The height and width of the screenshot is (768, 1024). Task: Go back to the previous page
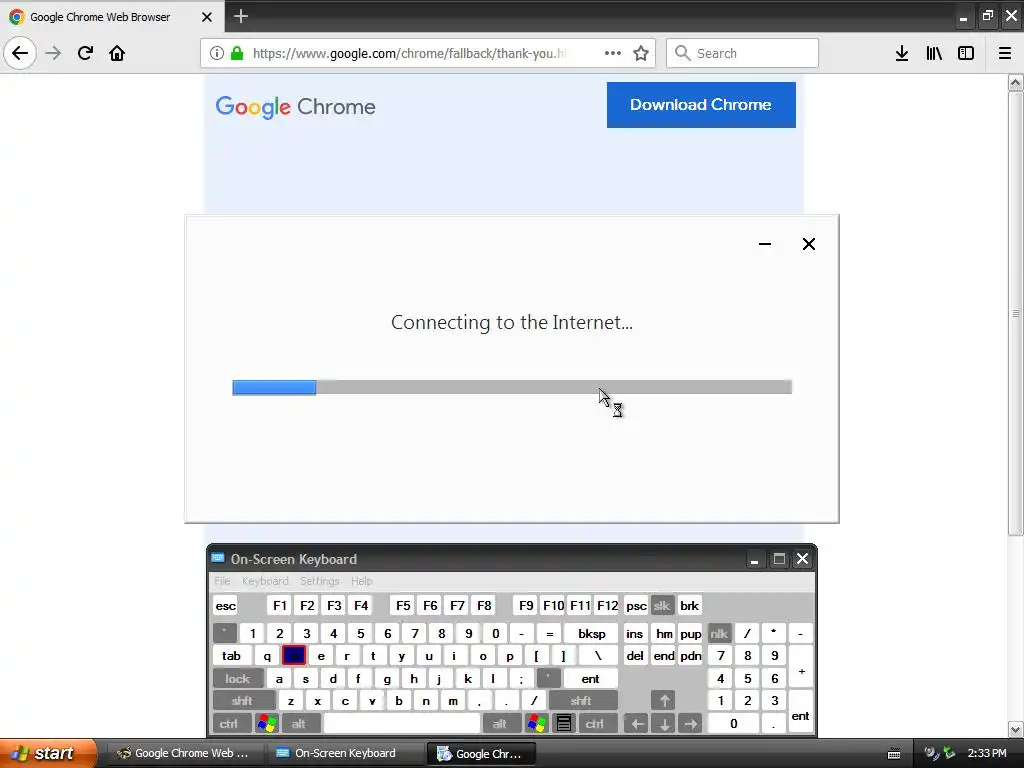(20, 53)
